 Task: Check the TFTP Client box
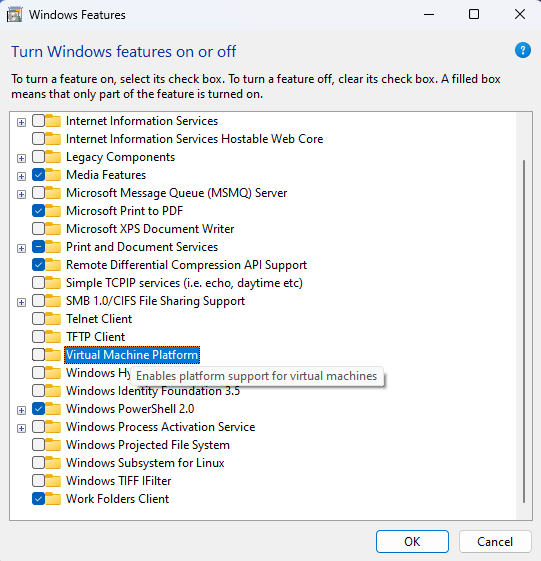[38, 337]
